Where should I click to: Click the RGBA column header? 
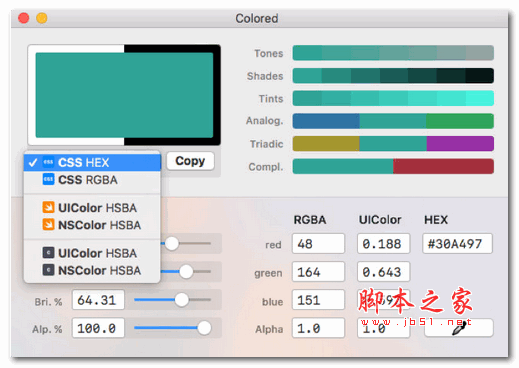pos(310,220)
